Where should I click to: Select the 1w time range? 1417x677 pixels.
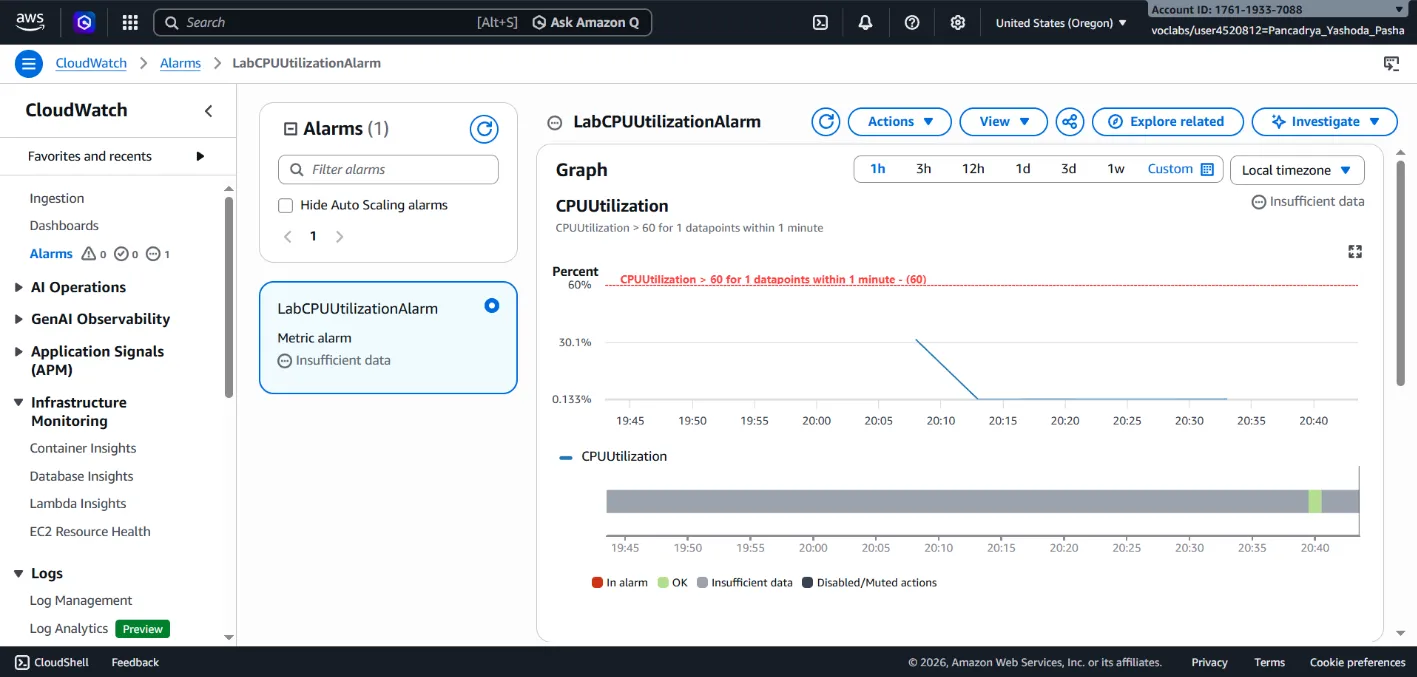1116,169
